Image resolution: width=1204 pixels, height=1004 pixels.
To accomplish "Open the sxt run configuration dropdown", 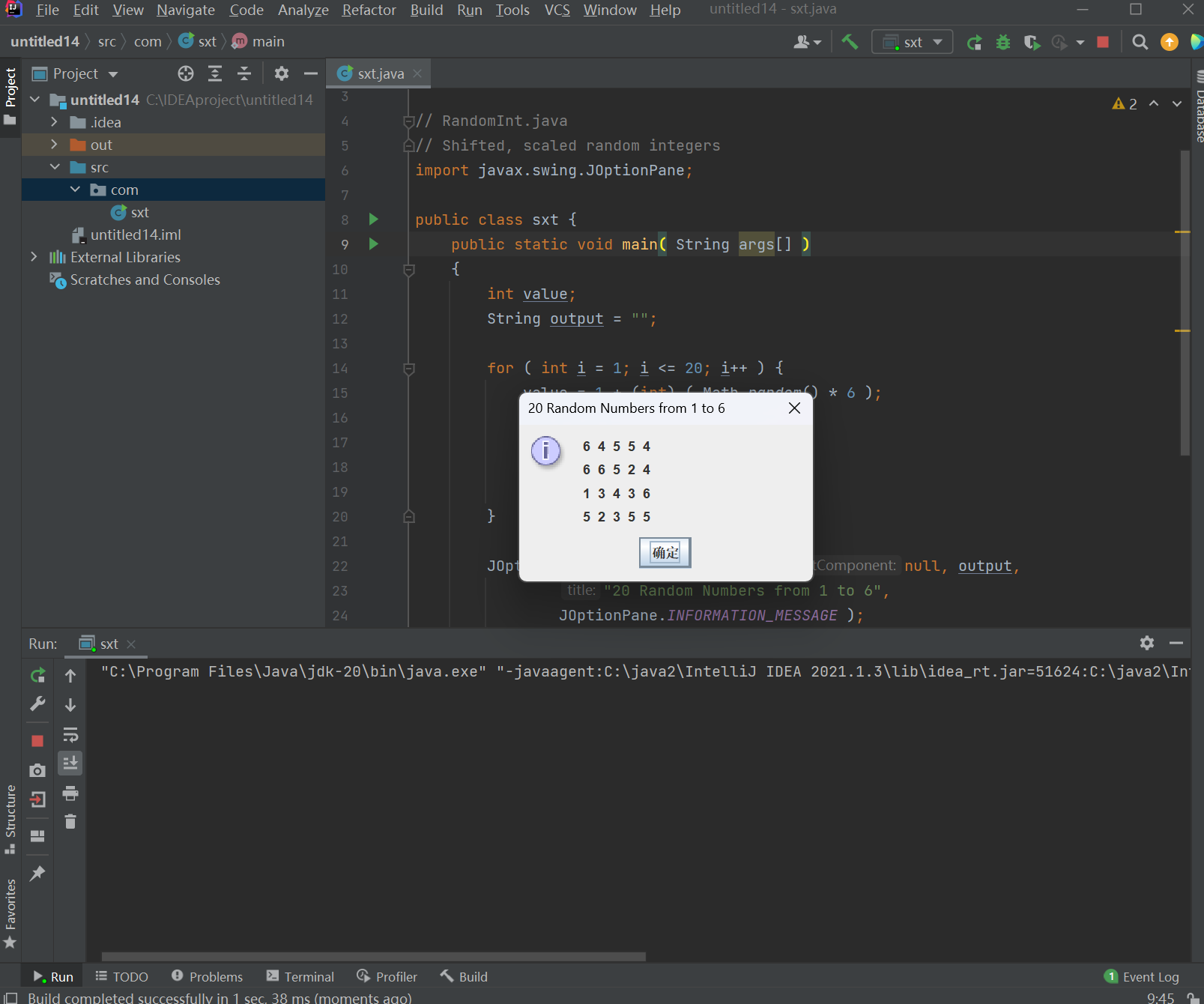I will (912, 42).
